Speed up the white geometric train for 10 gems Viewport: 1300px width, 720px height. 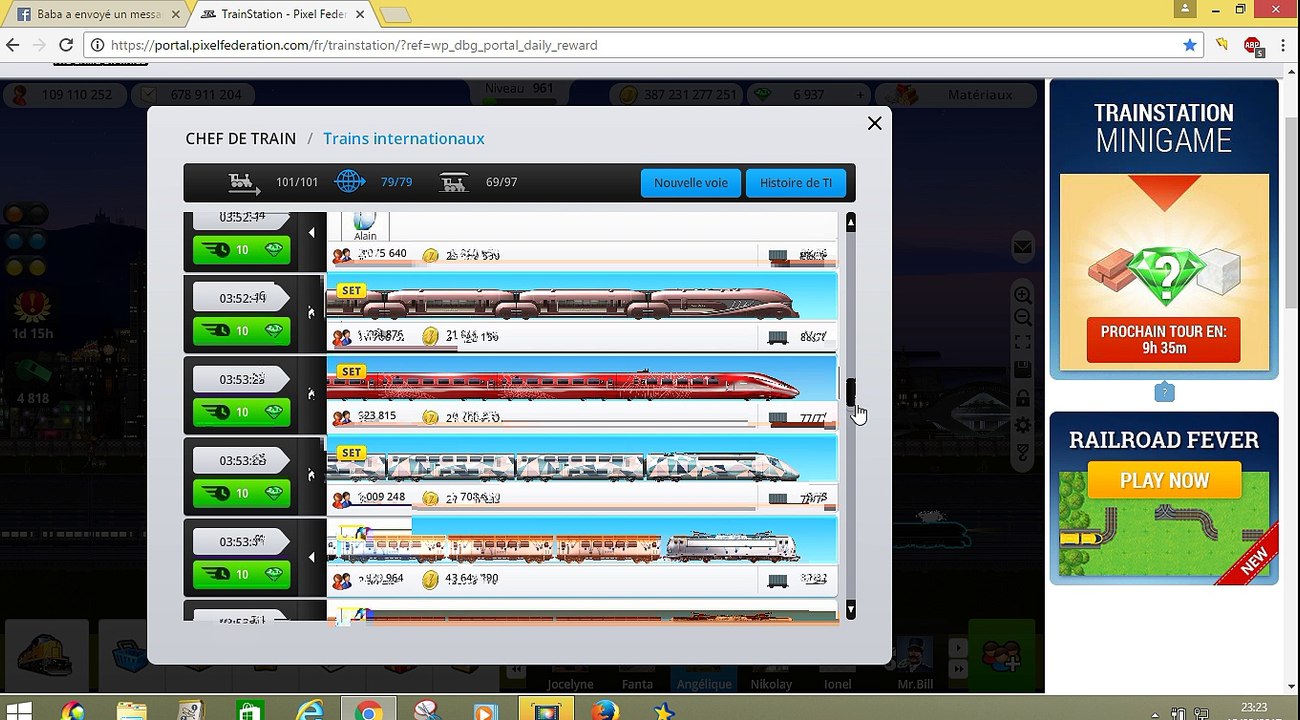[241, 493]
